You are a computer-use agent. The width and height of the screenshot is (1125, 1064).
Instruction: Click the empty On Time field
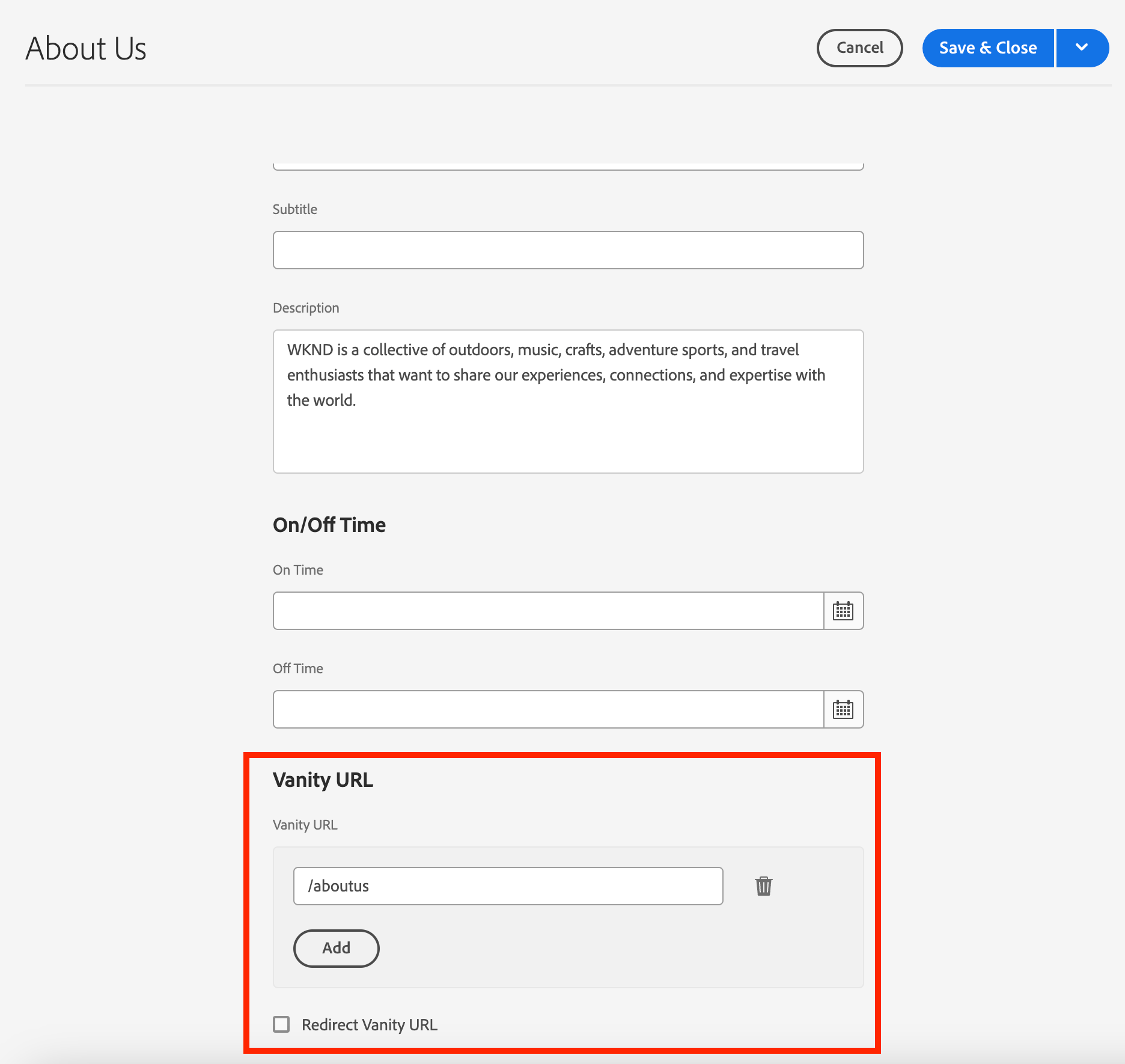point(548,610)
